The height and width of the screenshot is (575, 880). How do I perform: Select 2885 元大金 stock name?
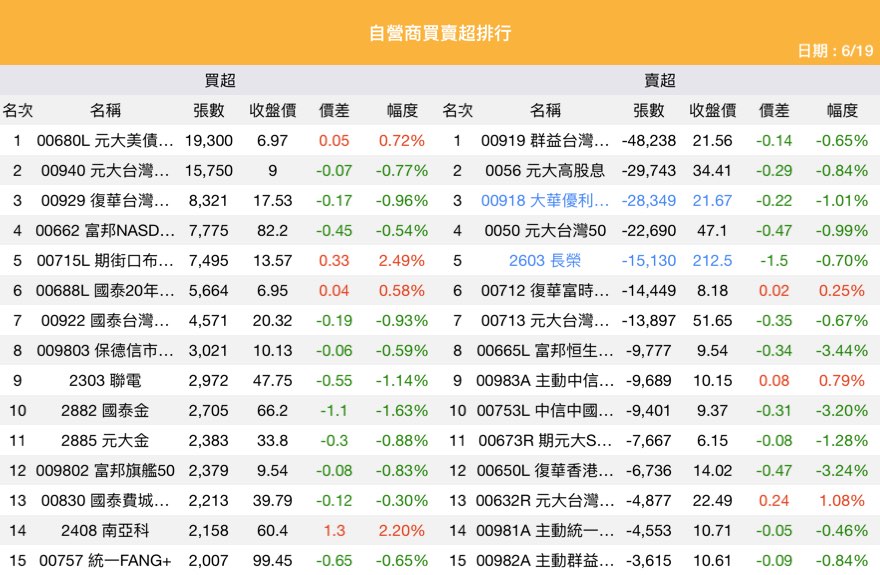tap(105, 440)
